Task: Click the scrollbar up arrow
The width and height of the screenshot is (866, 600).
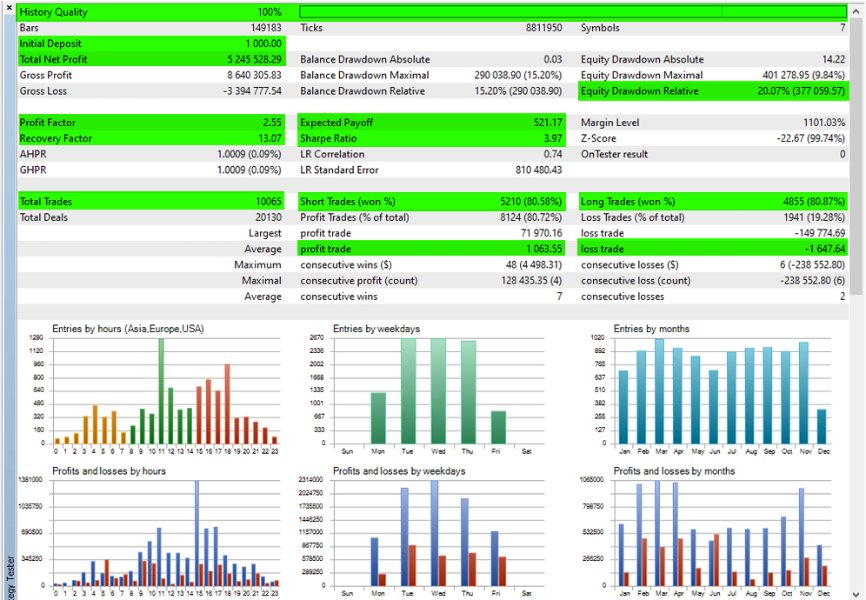Action: click(x=857, y=12)
